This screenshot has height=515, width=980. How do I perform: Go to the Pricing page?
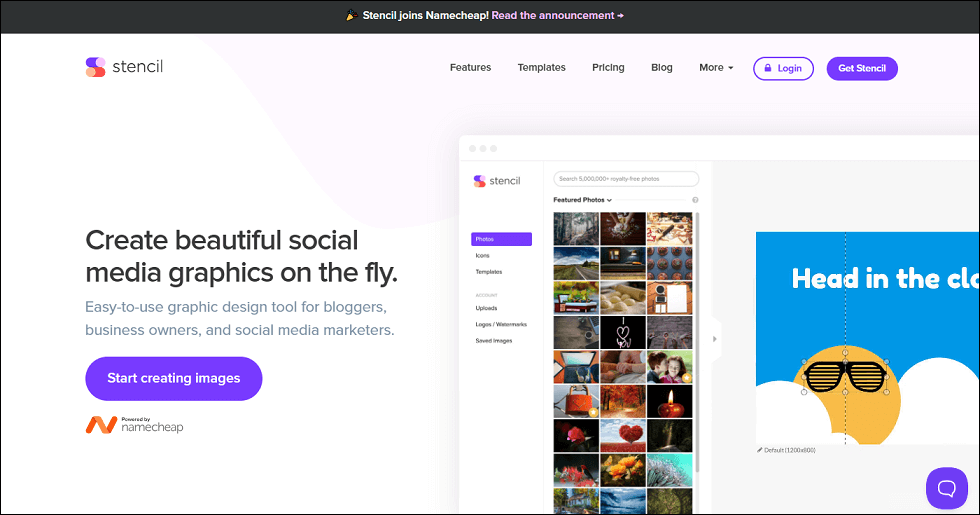tap(608, 68)
